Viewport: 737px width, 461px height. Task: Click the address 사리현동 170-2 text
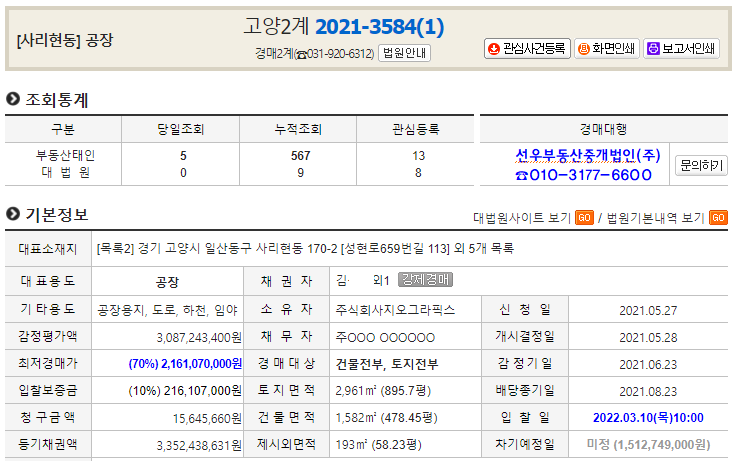point(296,248)
